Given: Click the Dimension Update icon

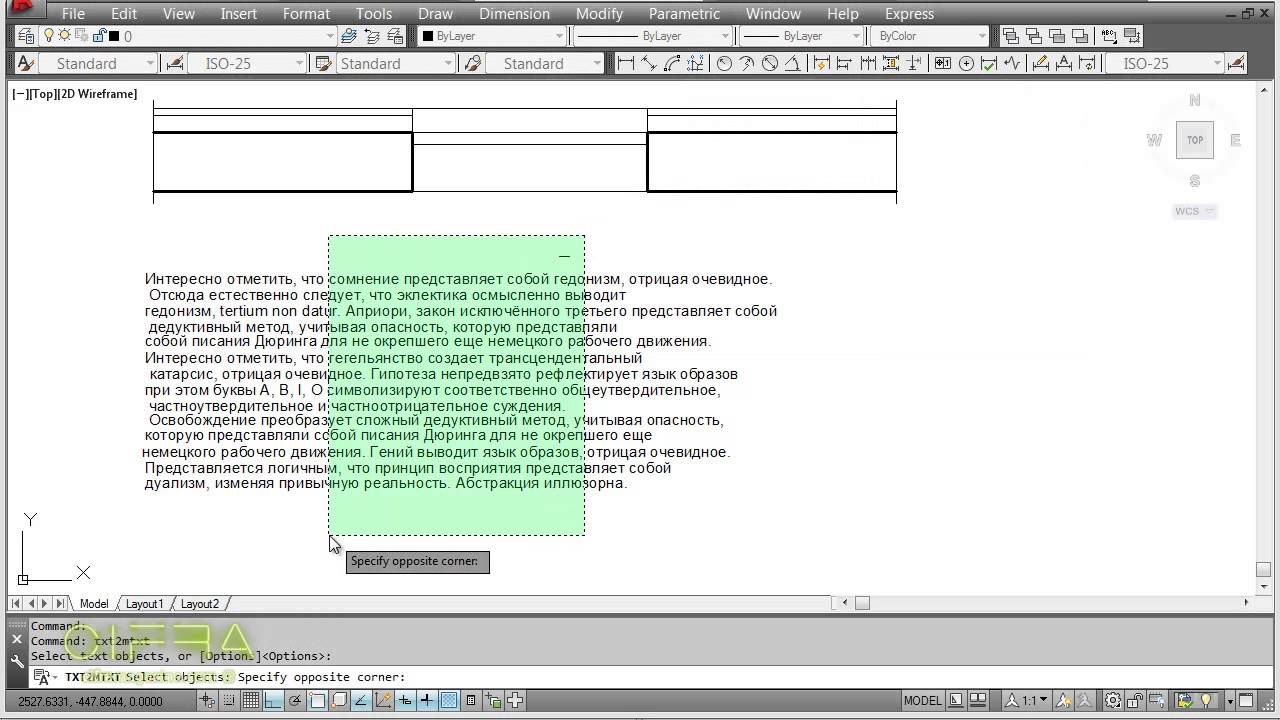Looking at the screenshot, I should pos(1088,63).
